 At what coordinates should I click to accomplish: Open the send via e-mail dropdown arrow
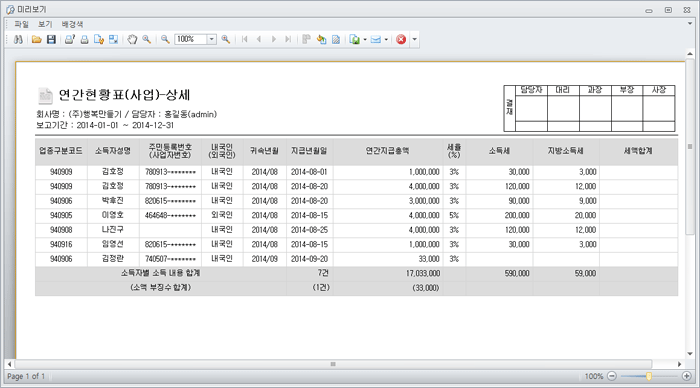[386, 39]
